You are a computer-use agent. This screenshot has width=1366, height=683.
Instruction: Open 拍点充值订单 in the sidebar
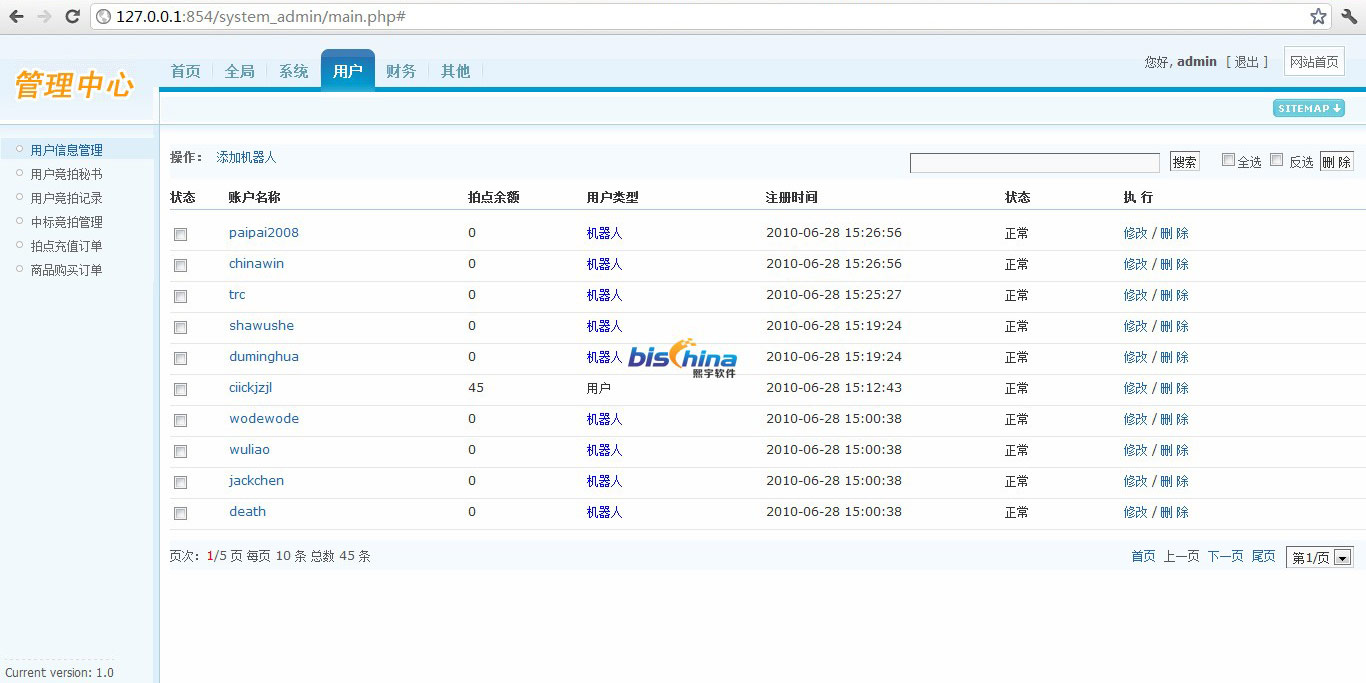tap(67, 246)
